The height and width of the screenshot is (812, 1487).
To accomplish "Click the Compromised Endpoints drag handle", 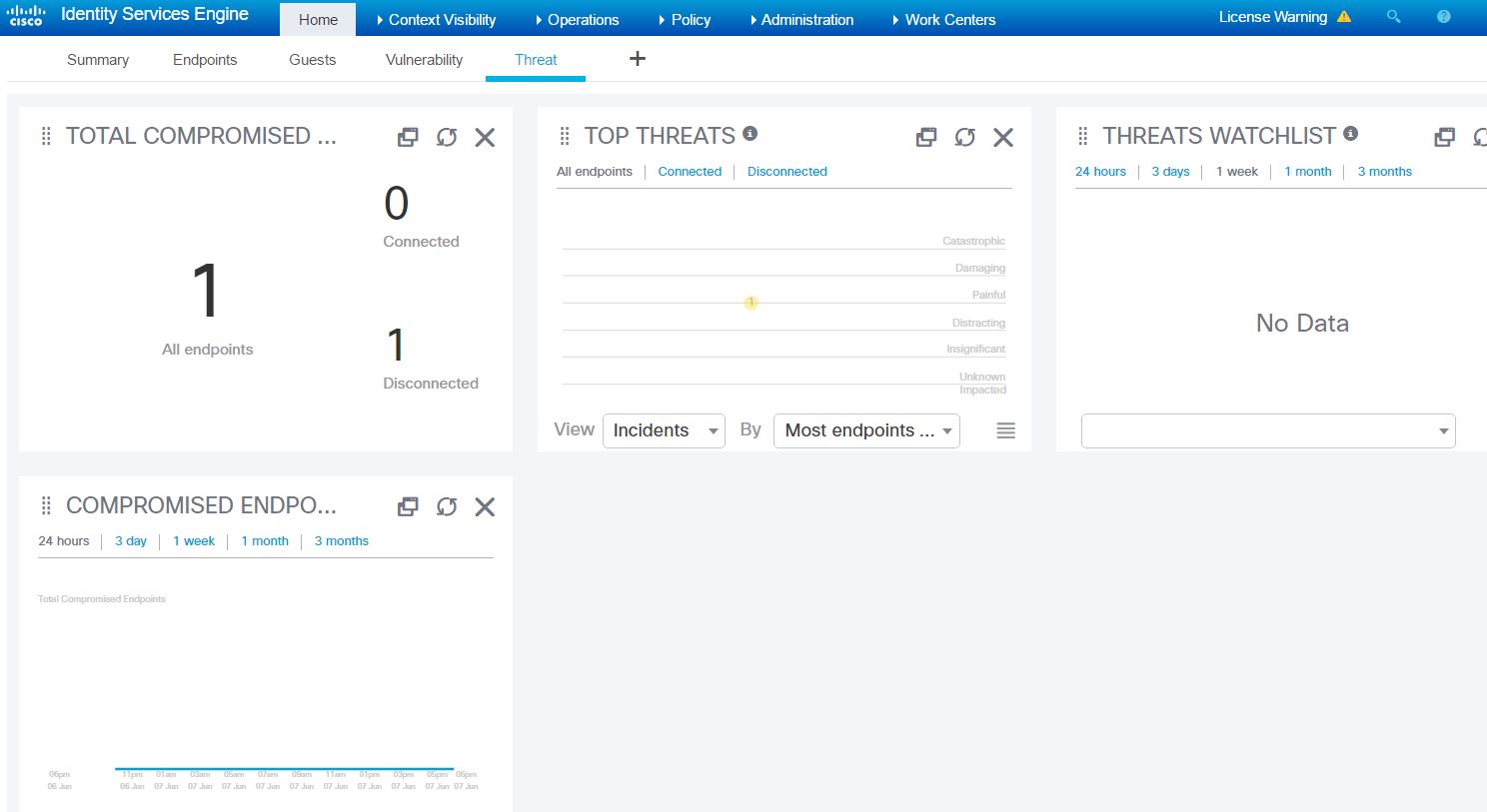I will point(46,506).
